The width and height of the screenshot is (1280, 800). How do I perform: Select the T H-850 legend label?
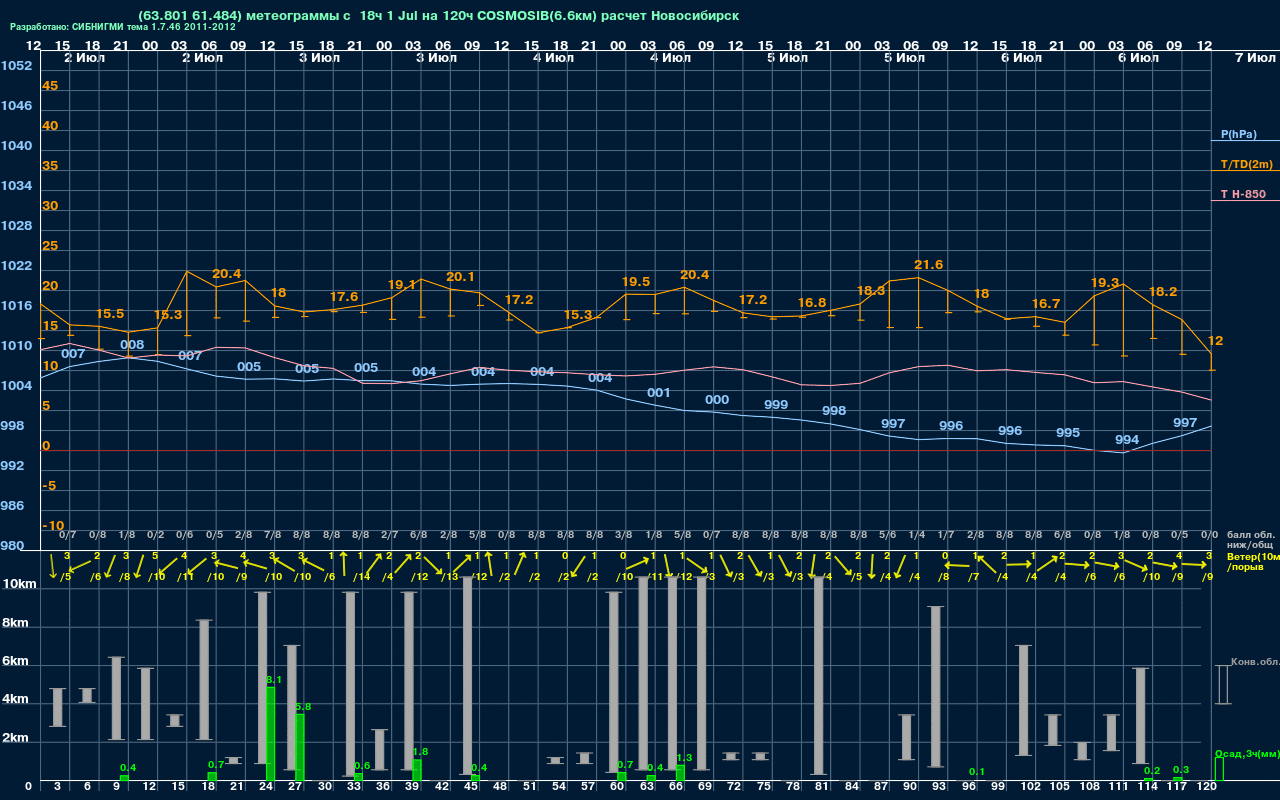click(x=1243, y=194)
